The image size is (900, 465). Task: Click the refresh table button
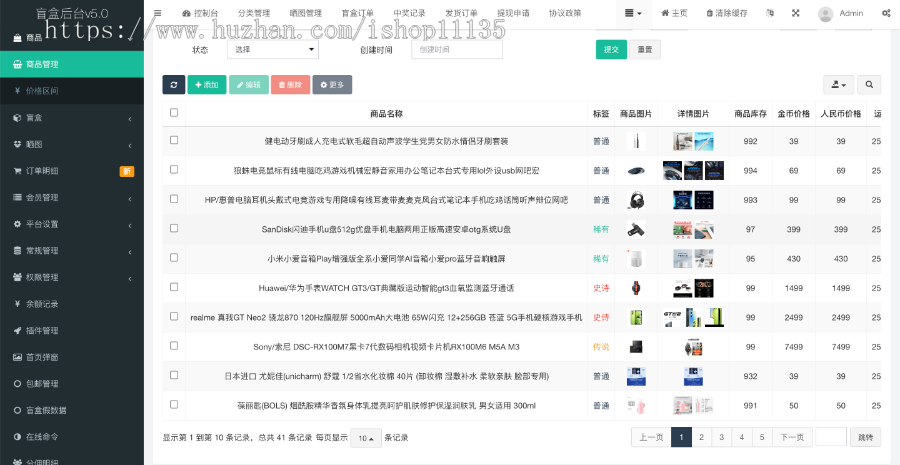coord(173,84)
